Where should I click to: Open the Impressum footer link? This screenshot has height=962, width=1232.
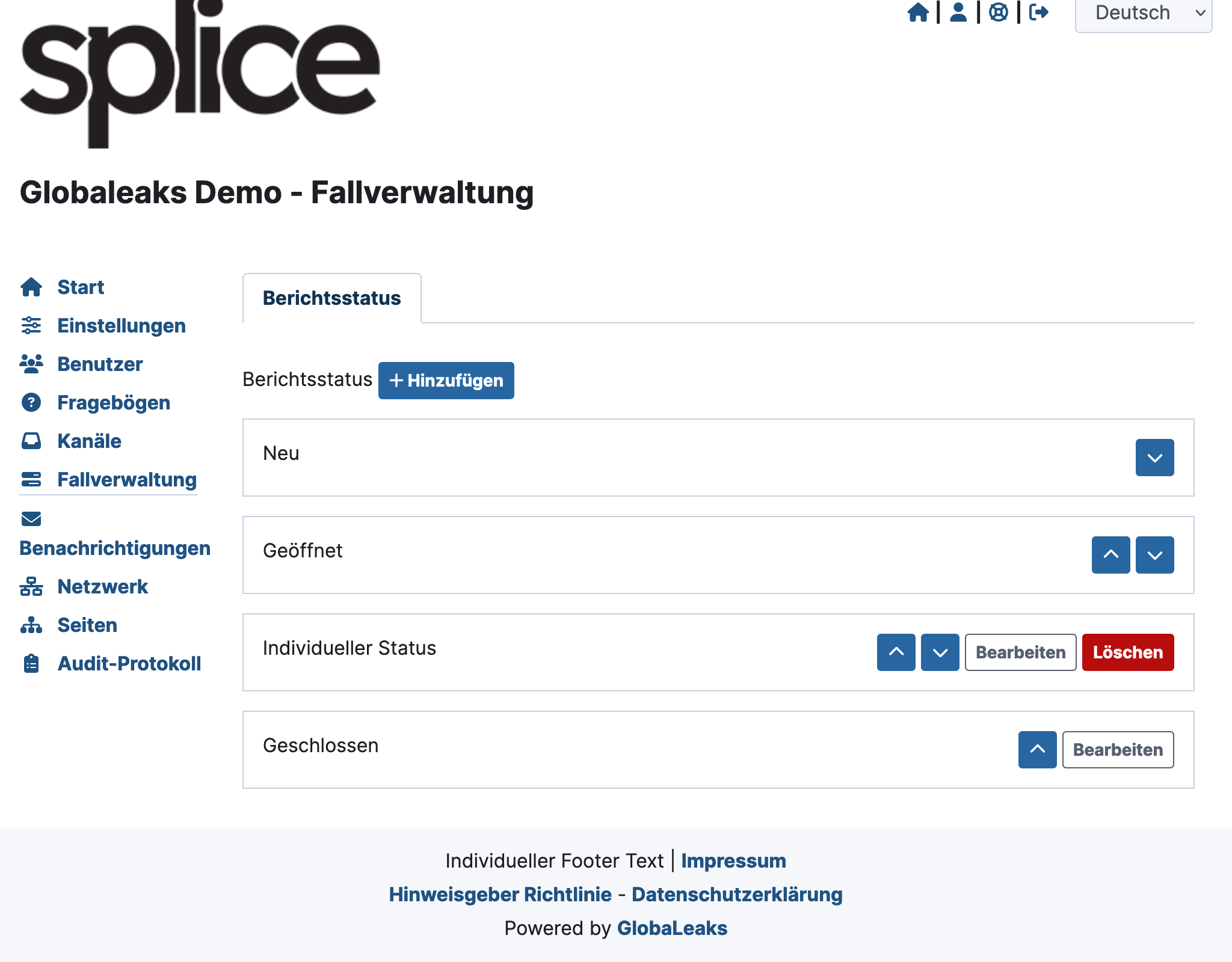pyautogui.click(x=733, y=861)
